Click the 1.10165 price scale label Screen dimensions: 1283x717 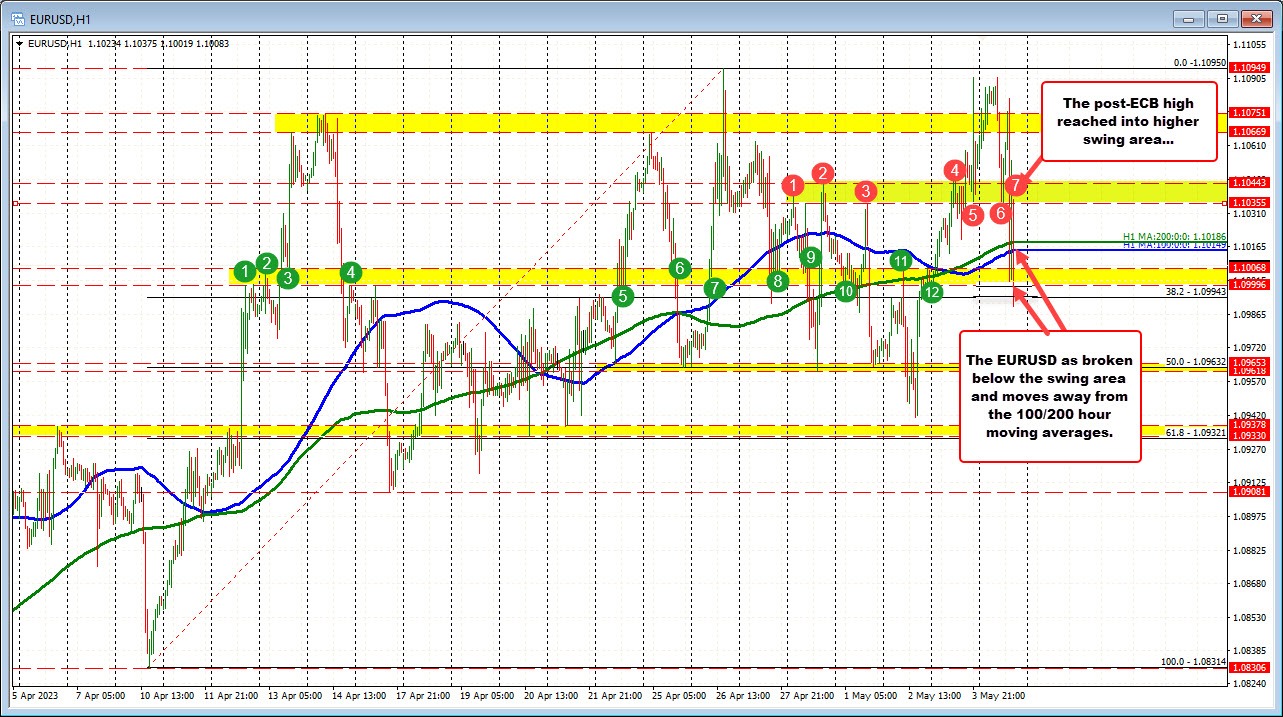1251,247
